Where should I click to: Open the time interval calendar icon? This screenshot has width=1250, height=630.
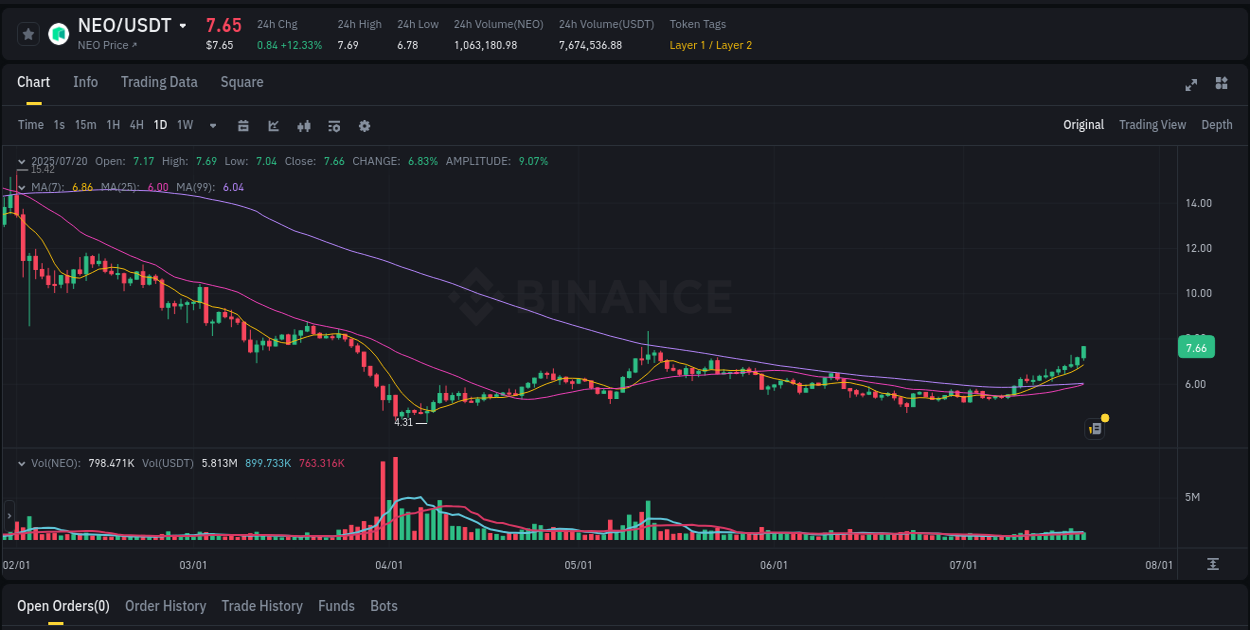point(243,125)
